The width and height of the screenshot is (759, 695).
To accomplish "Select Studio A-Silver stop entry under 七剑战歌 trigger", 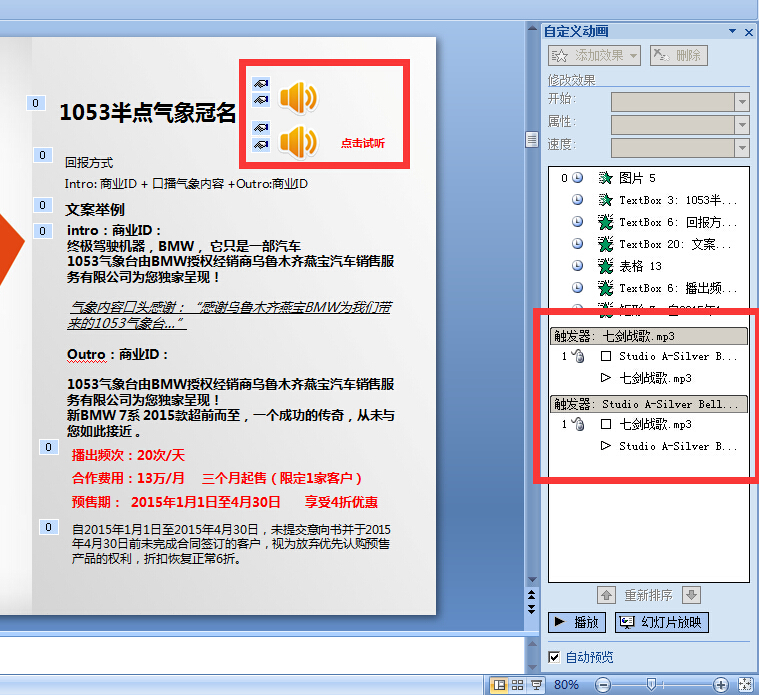I will point(649,356).
